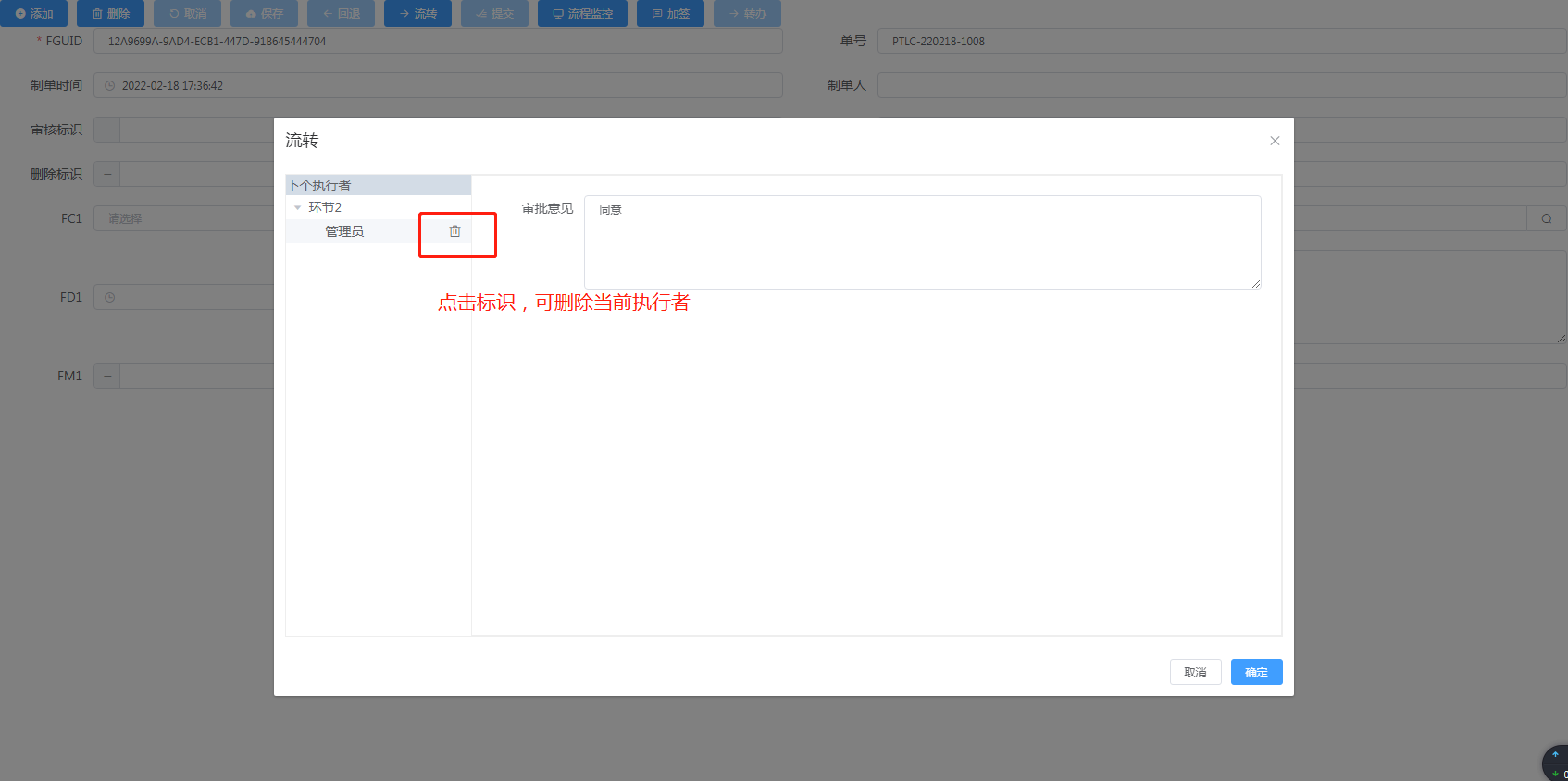Viewport: 1568px width, 781px height.
Task: Click the 单号 input field
Action: [x=1221, y=42]
